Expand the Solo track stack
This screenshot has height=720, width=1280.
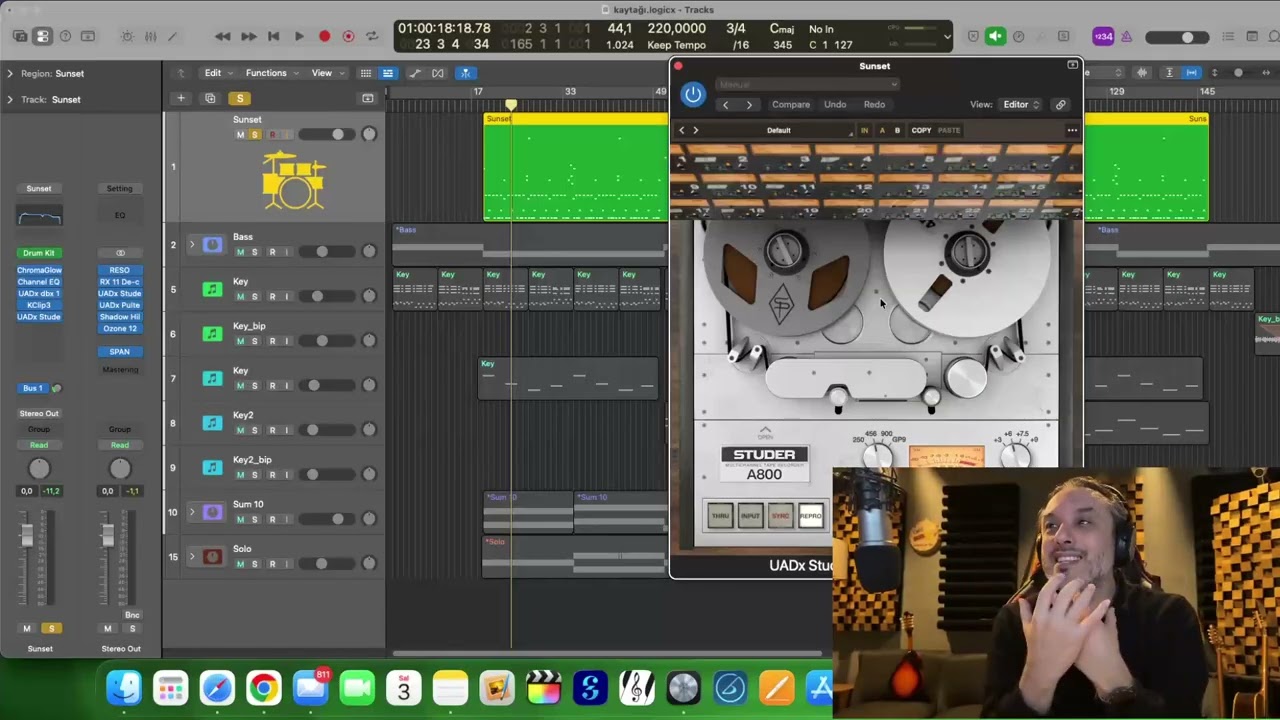point(192,556)
